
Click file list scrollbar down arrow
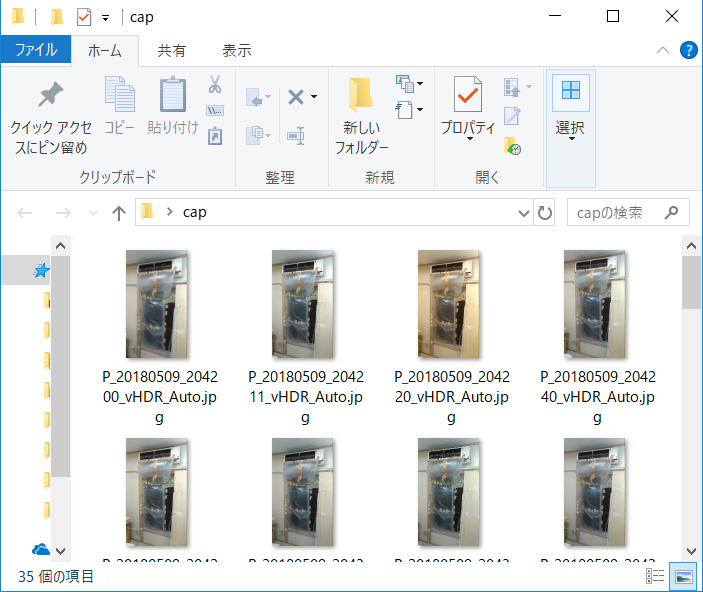[691, 551]
